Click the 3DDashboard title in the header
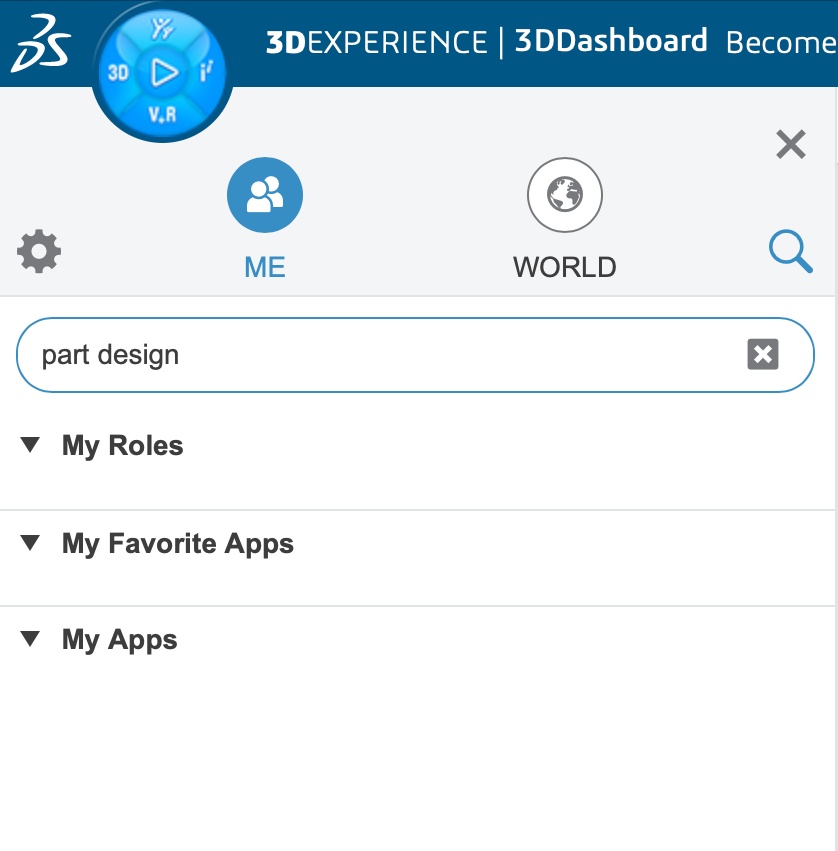 click(x=610, y=42)
